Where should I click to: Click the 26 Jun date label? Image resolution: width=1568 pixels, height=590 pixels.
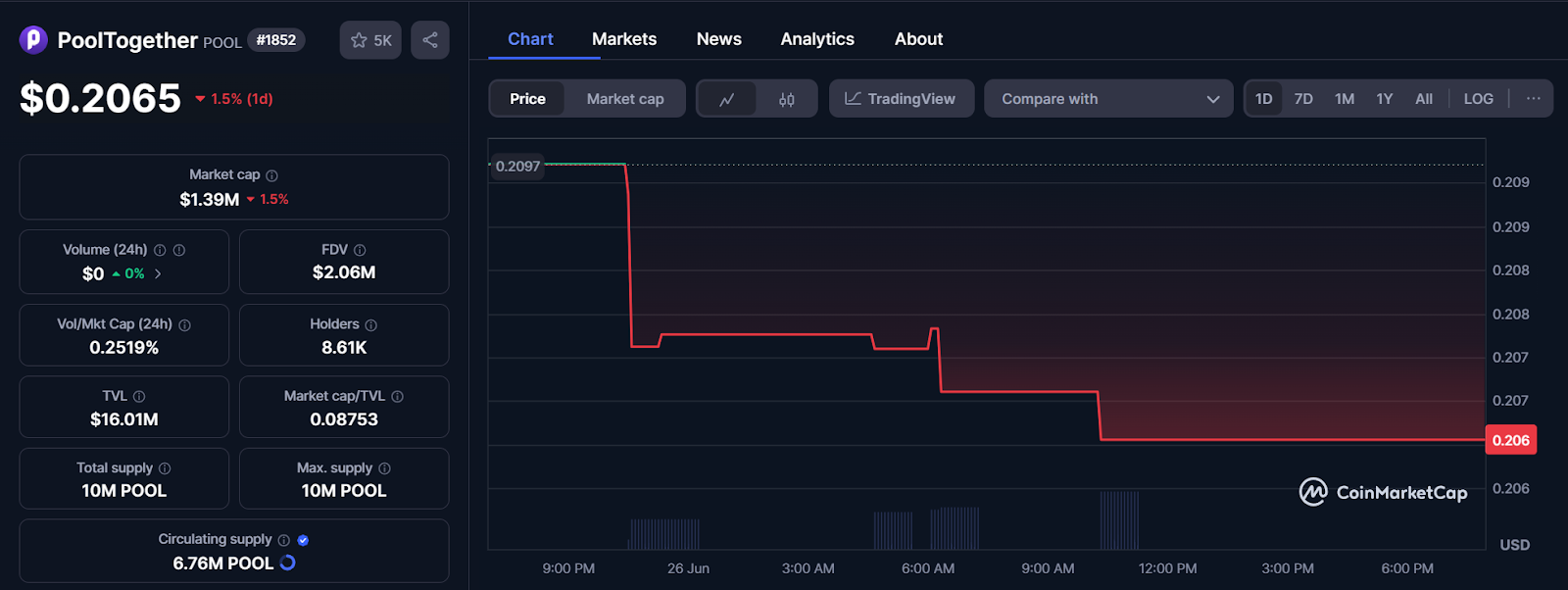coord(688,568)
